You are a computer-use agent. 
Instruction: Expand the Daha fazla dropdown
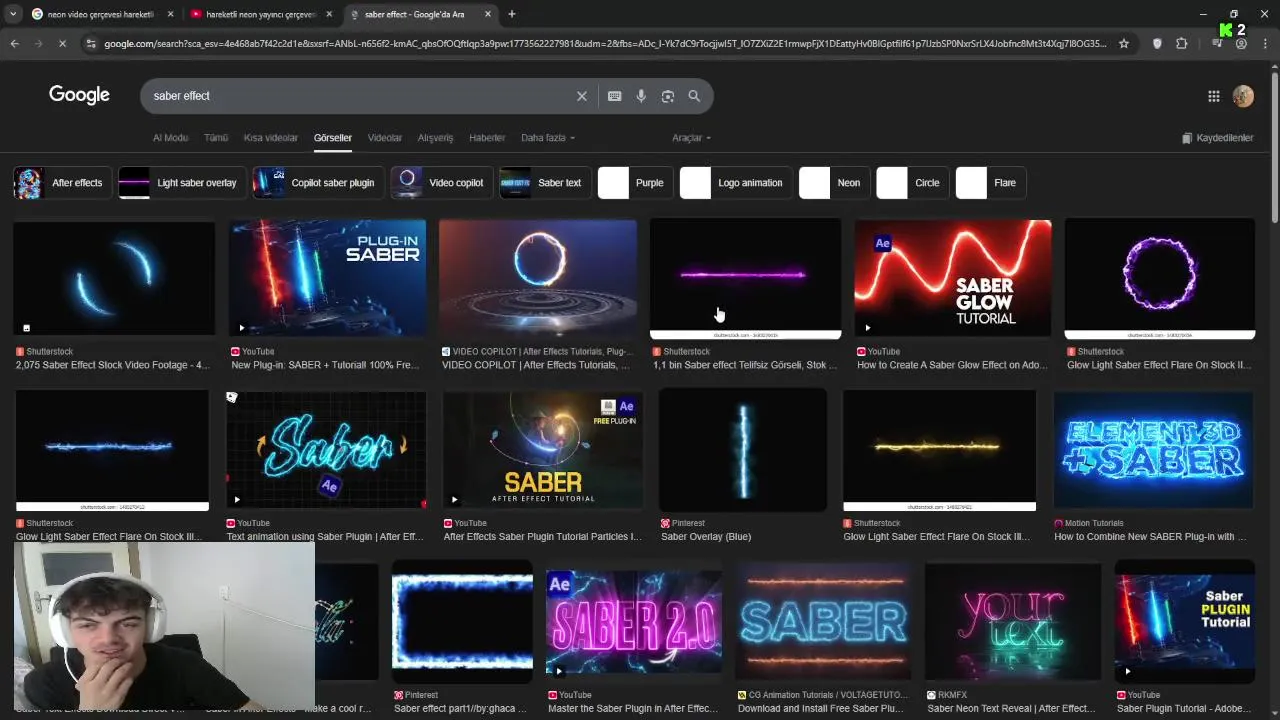548,138
